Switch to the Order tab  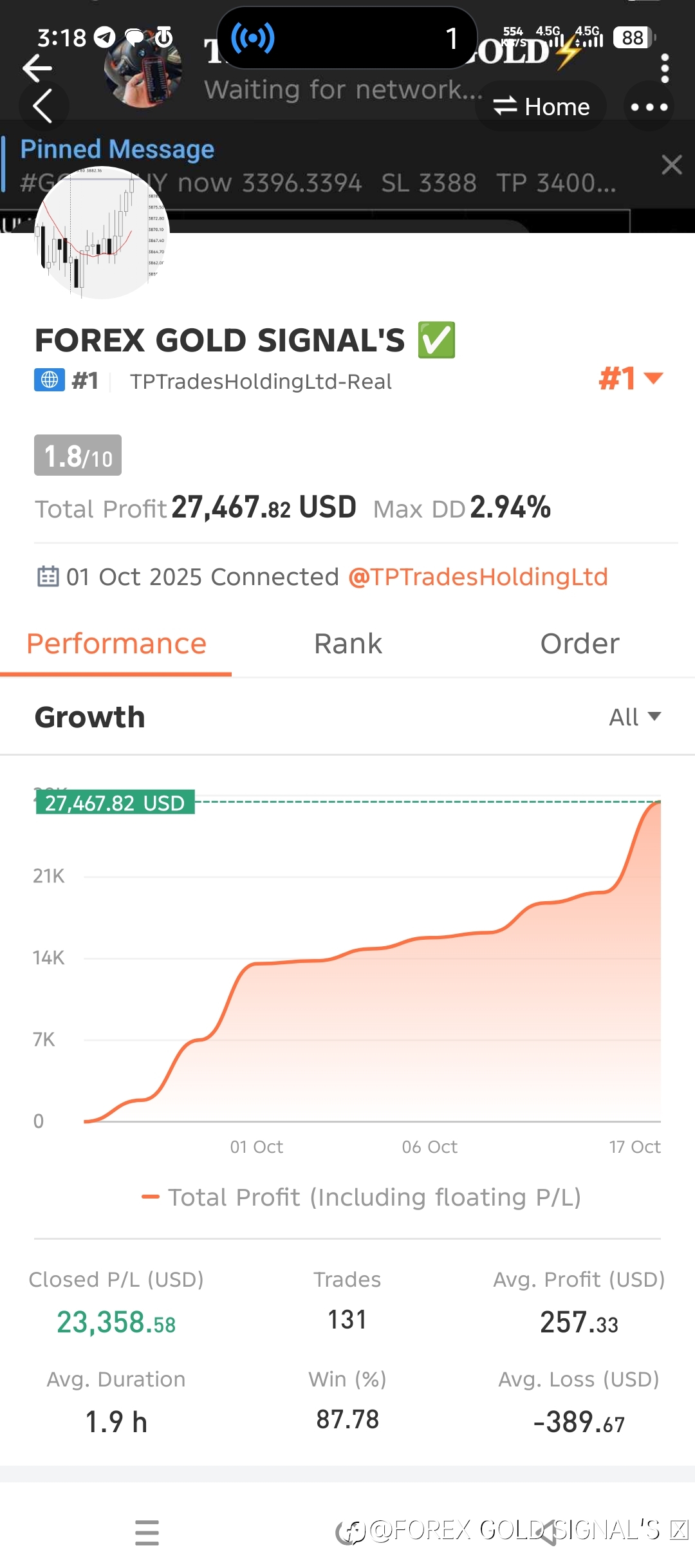(579, 644)
